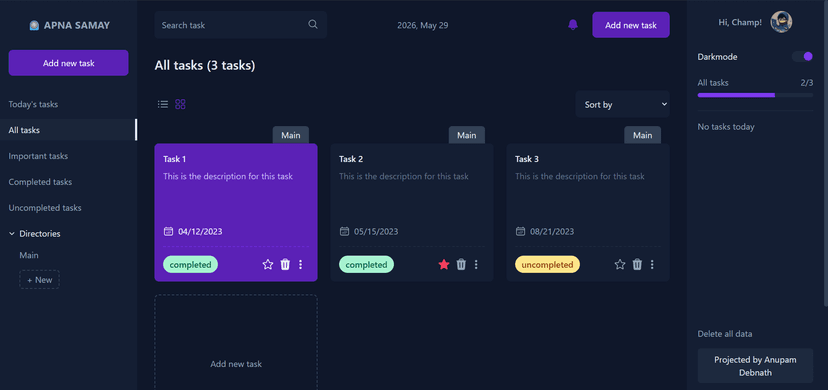Click Task 2 date 05/15/2023
828x390 pixels.
point(376,231)
